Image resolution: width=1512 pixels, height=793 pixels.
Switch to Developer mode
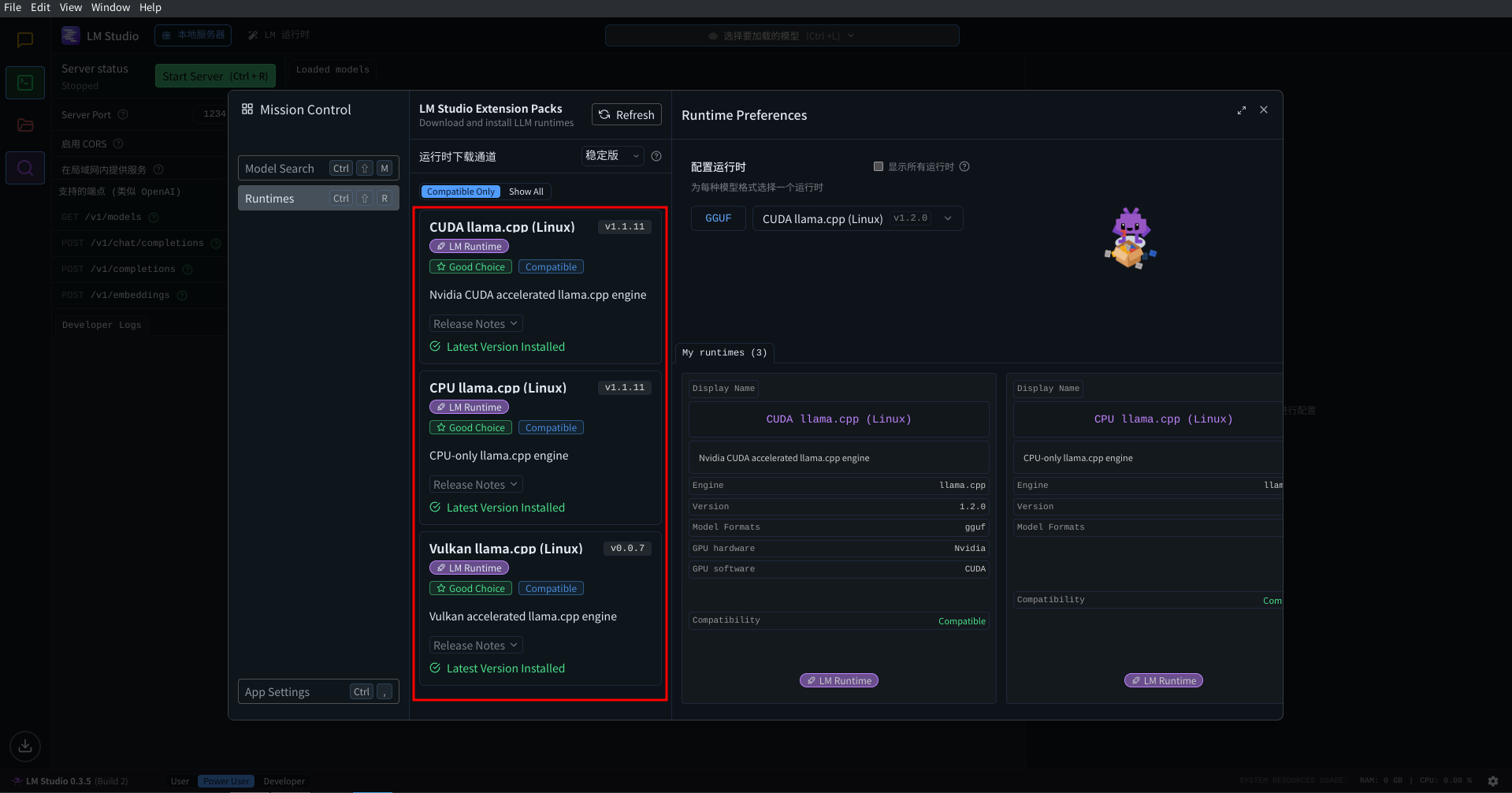click(284, 781)
